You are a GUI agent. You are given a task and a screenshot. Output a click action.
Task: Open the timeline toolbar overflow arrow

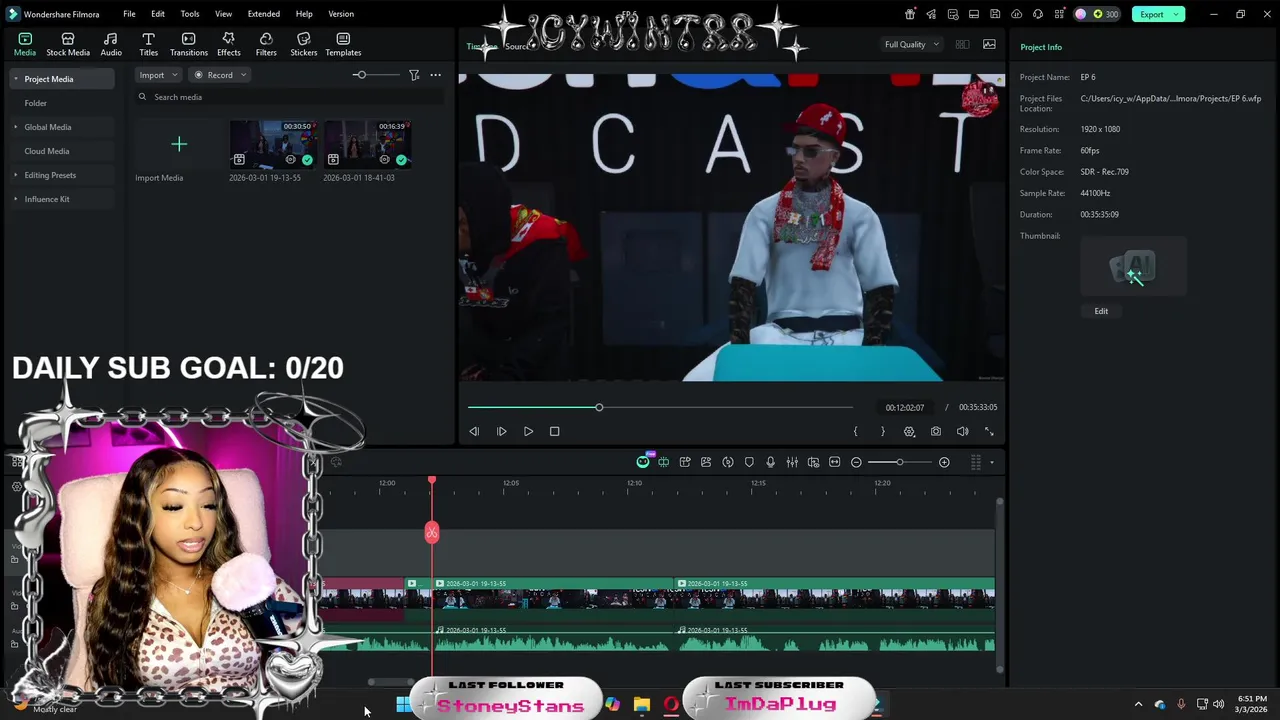992,462
